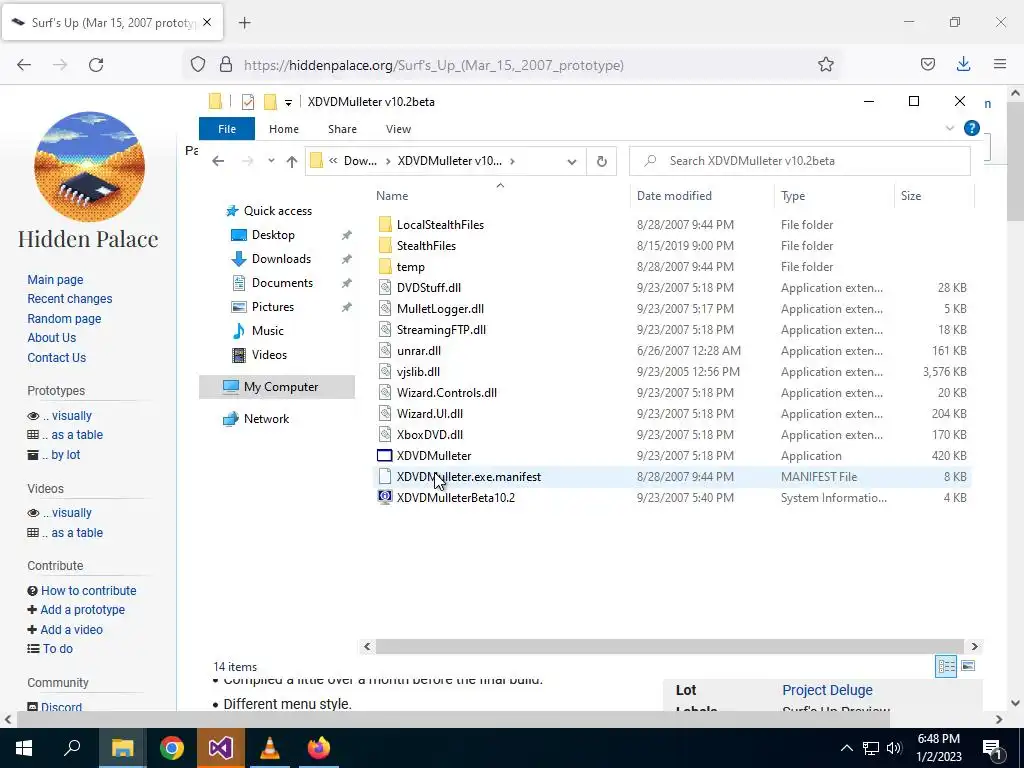Open Visual Studio from the taskbar
1024x768 pixels.
pos(221,748)
